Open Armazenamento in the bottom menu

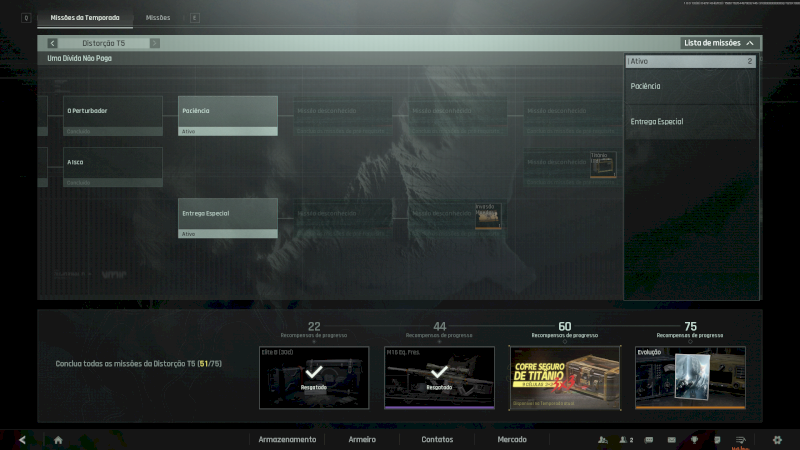coord(287,439)
